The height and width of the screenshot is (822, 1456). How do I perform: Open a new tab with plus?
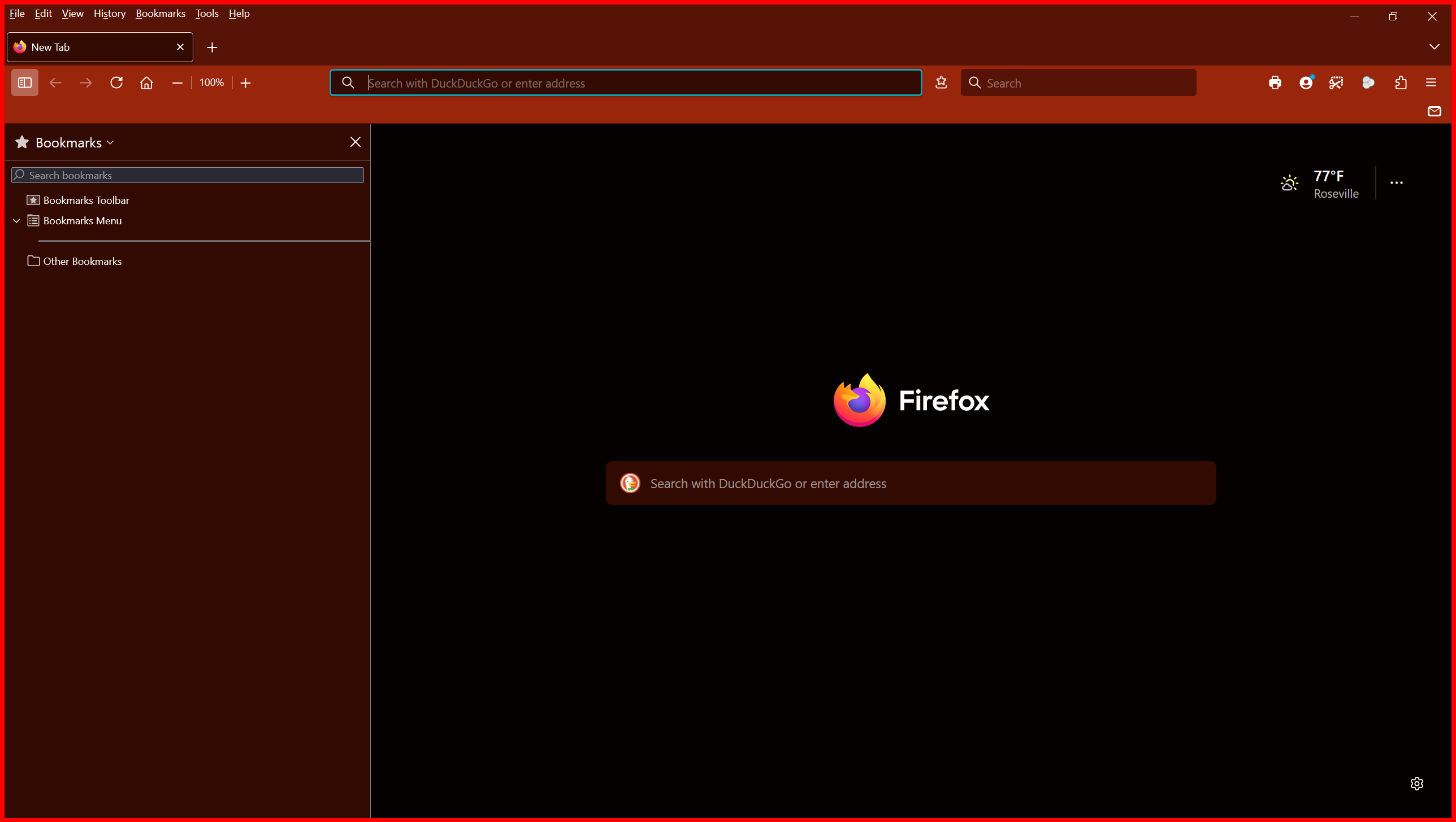click(212, 47)
